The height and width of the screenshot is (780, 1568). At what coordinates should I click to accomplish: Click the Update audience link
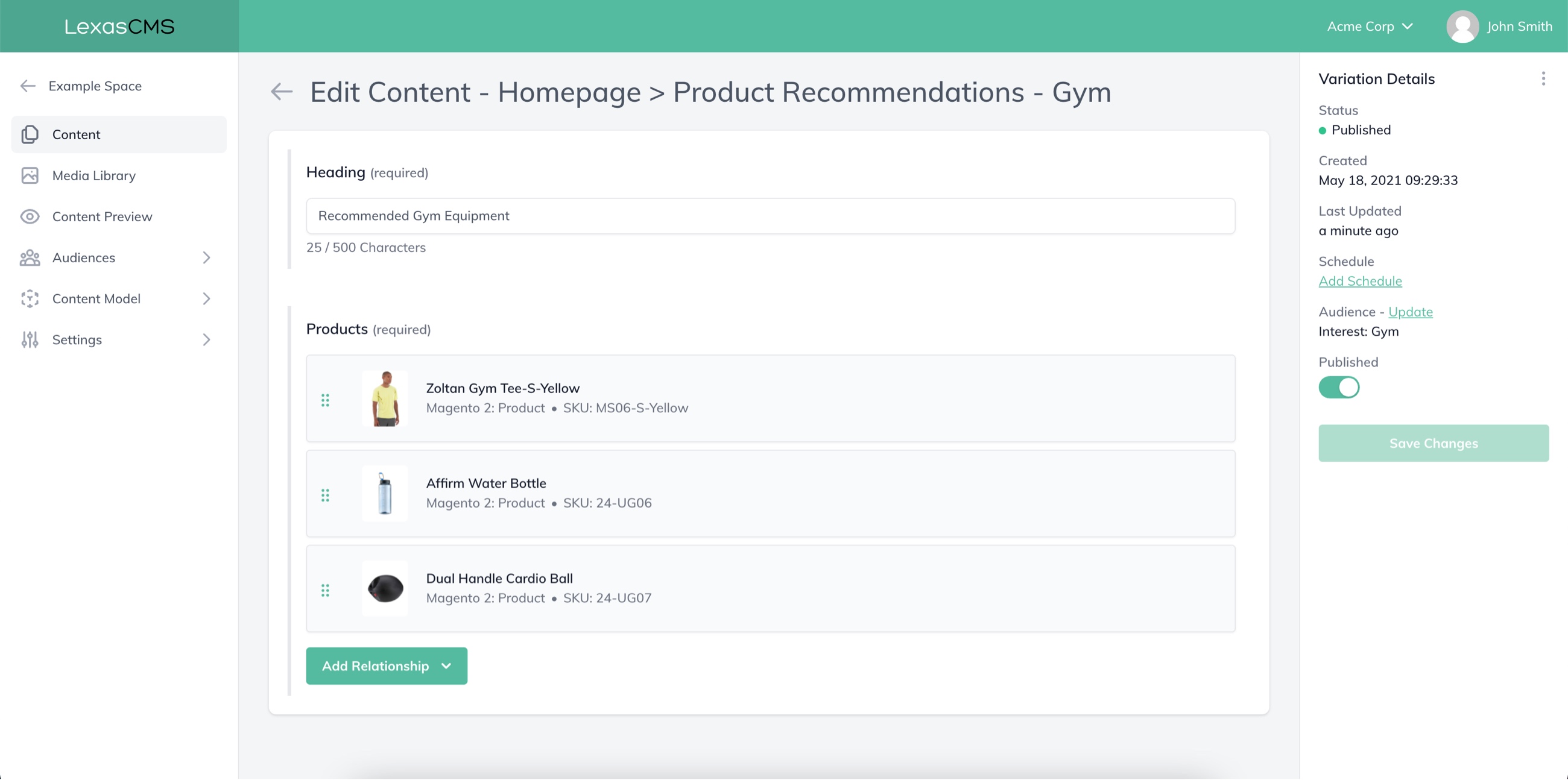pyautogui.click(x=1410, y=312)
